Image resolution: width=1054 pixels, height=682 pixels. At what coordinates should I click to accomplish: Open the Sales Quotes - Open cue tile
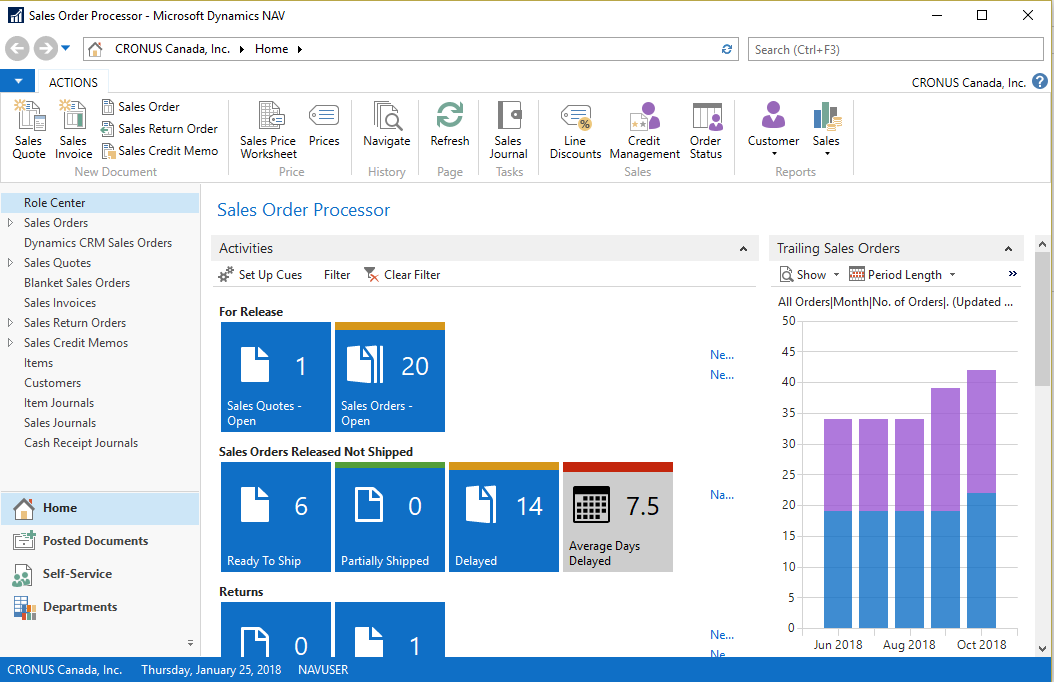[x=276, y=377]
